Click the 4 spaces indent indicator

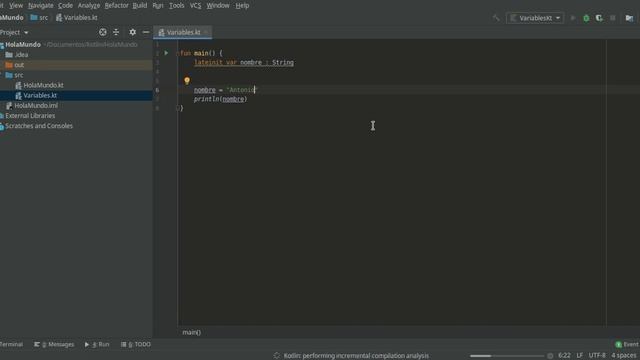click(623, 356)
